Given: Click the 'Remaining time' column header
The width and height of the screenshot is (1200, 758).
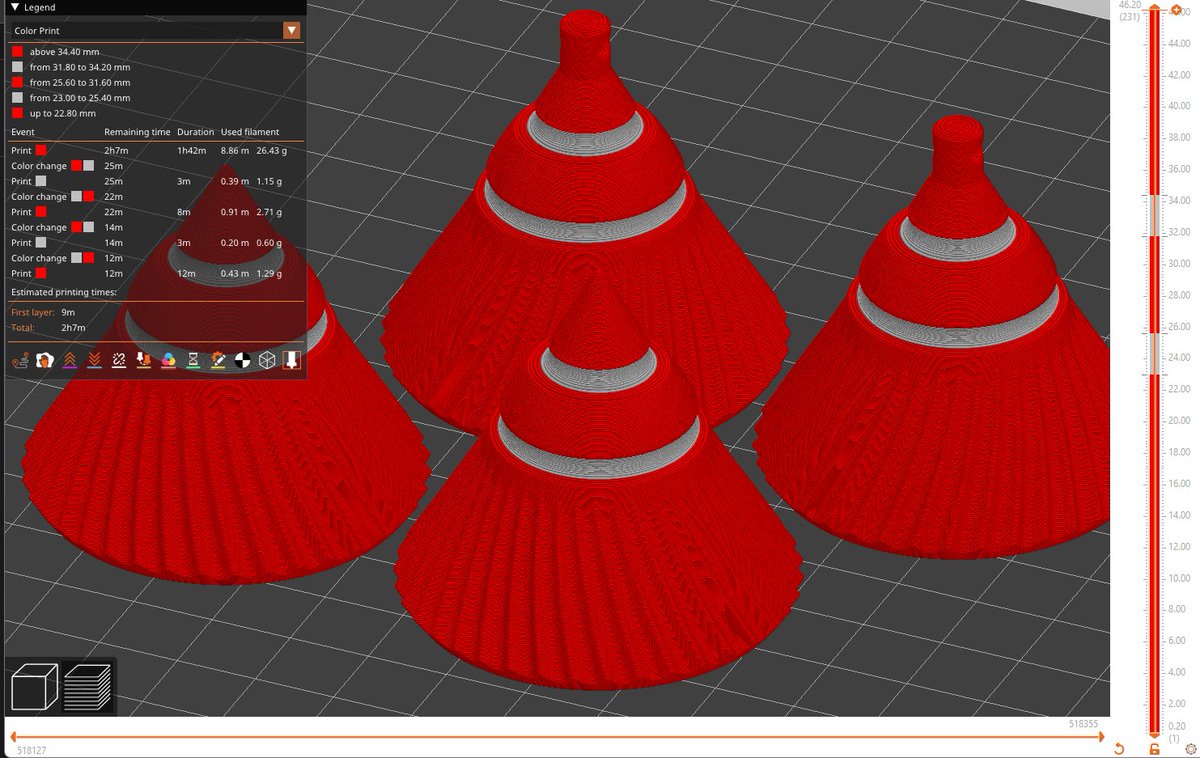Looking at the screenshot, I should (x=137, y=132).
